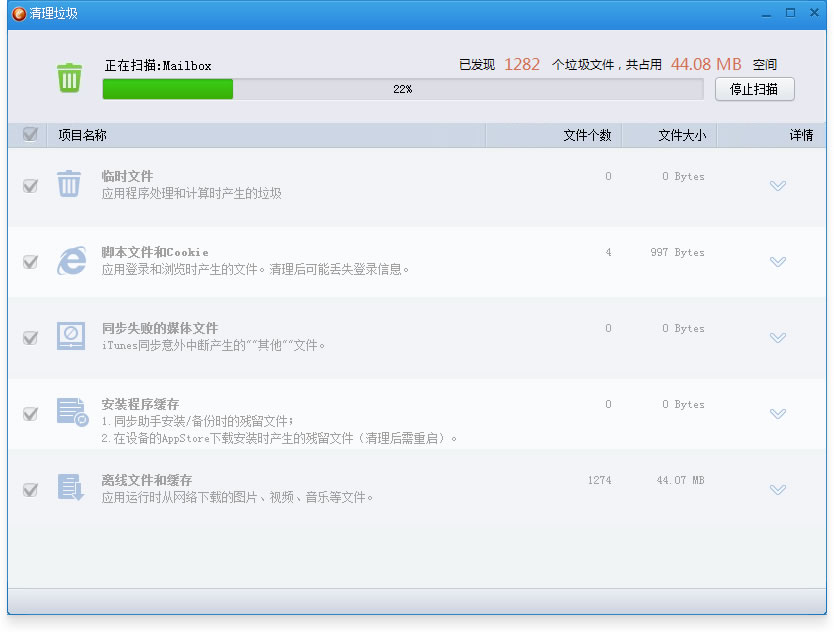The width and height of the screenshot is (834, 632).
Task: Click the 文件大小 column header
Action: point(682,135)
